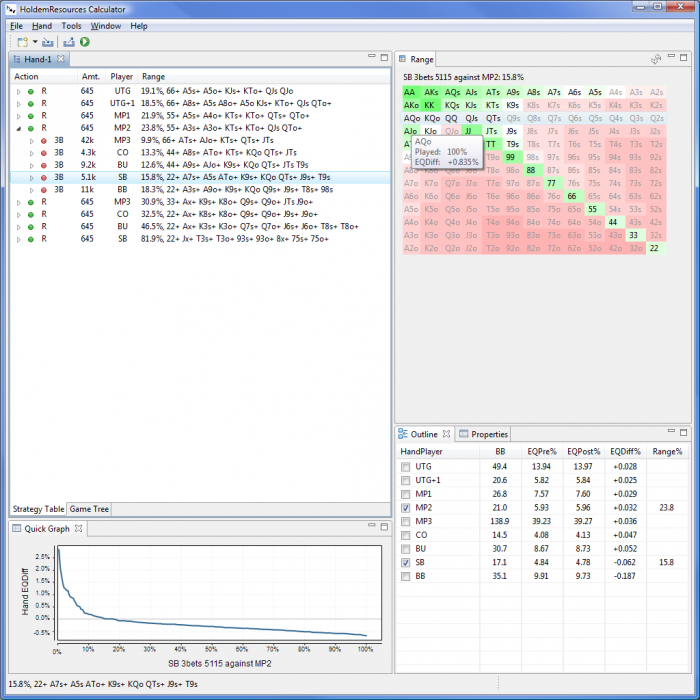The width and height of the screenshot is (700, 700).
Task: Click the sync icon in Range panel
Action: click(655, 59)
